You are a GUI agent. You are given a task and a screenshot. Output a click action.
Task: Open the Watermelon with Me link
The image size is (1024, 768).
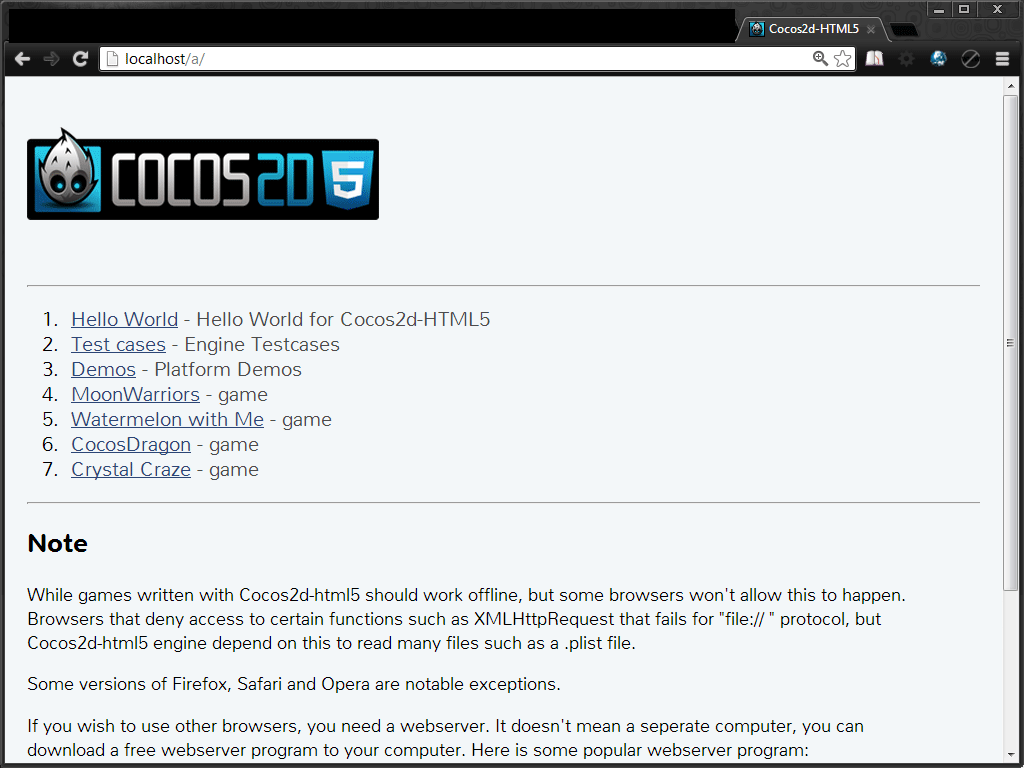click(x=167, y=419)
